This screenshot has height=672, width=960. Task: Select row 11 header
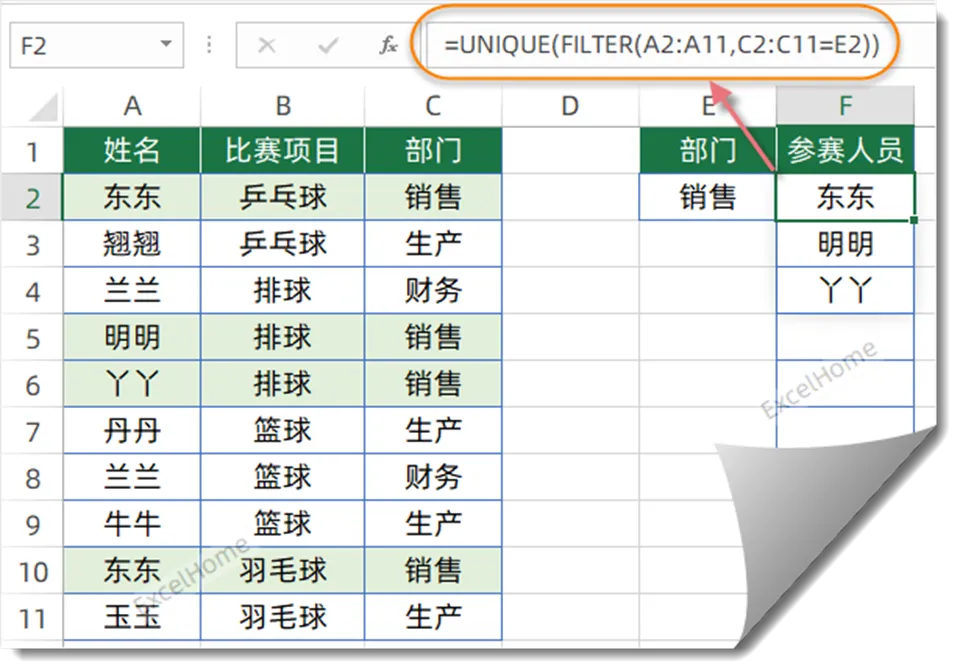pos(32,618)
